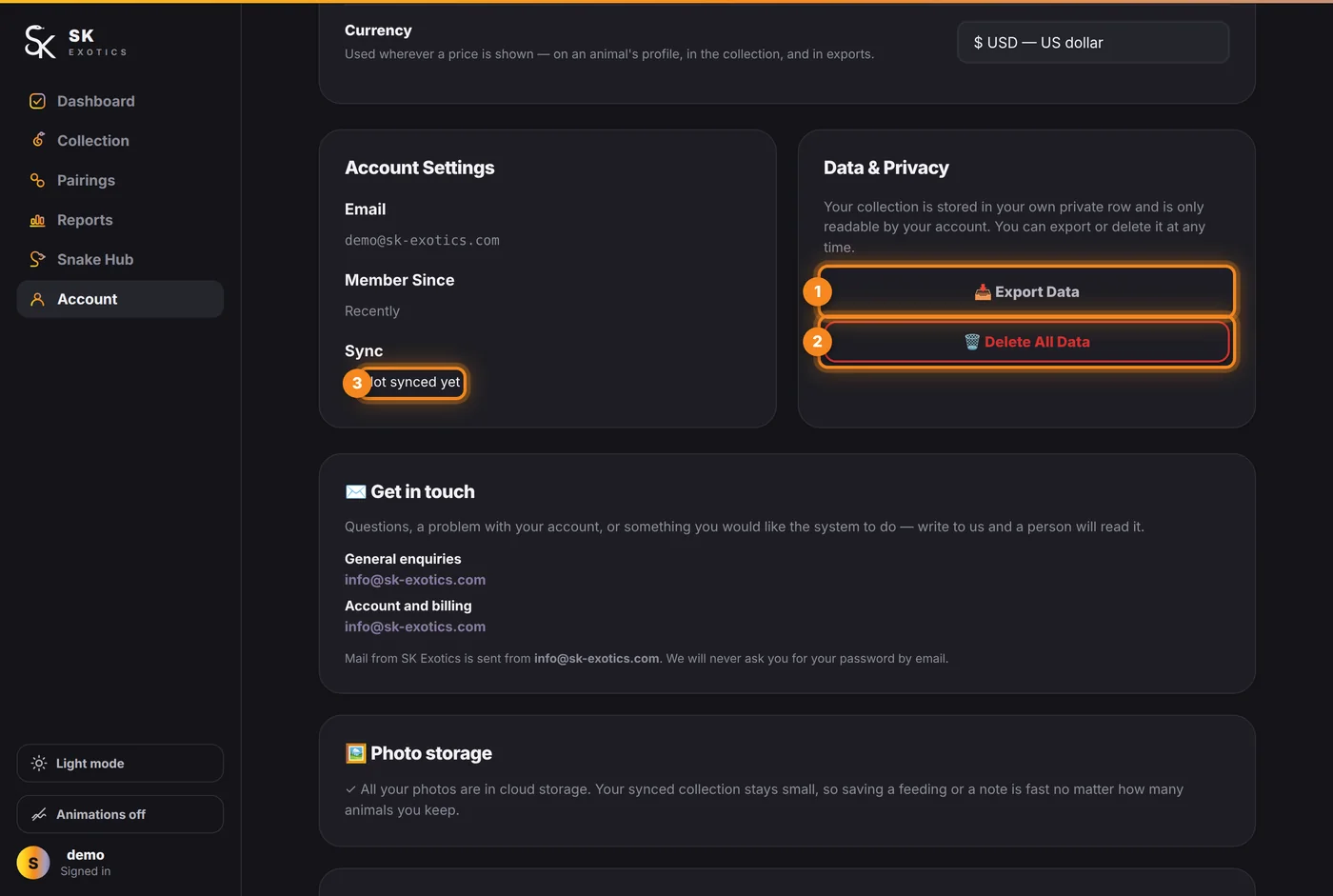Click the outbox icon on Export Data
The height and width of the screenshot is (896, 1333).
[983, 292]
